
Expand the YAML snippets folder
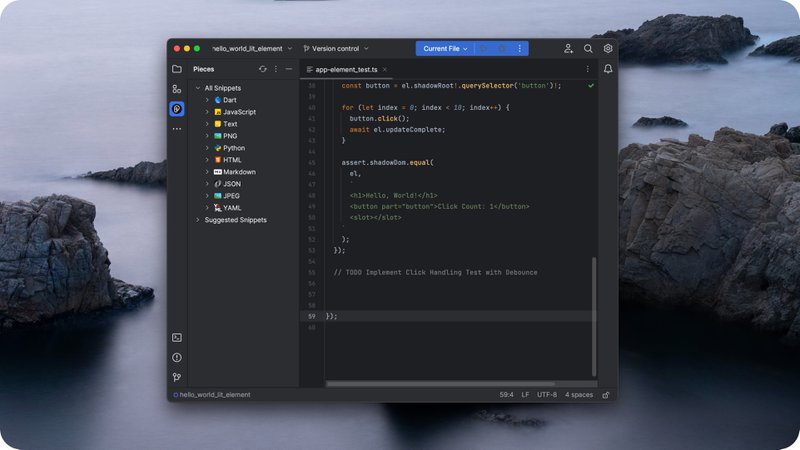pyautogui.click(x=207, y=208)
